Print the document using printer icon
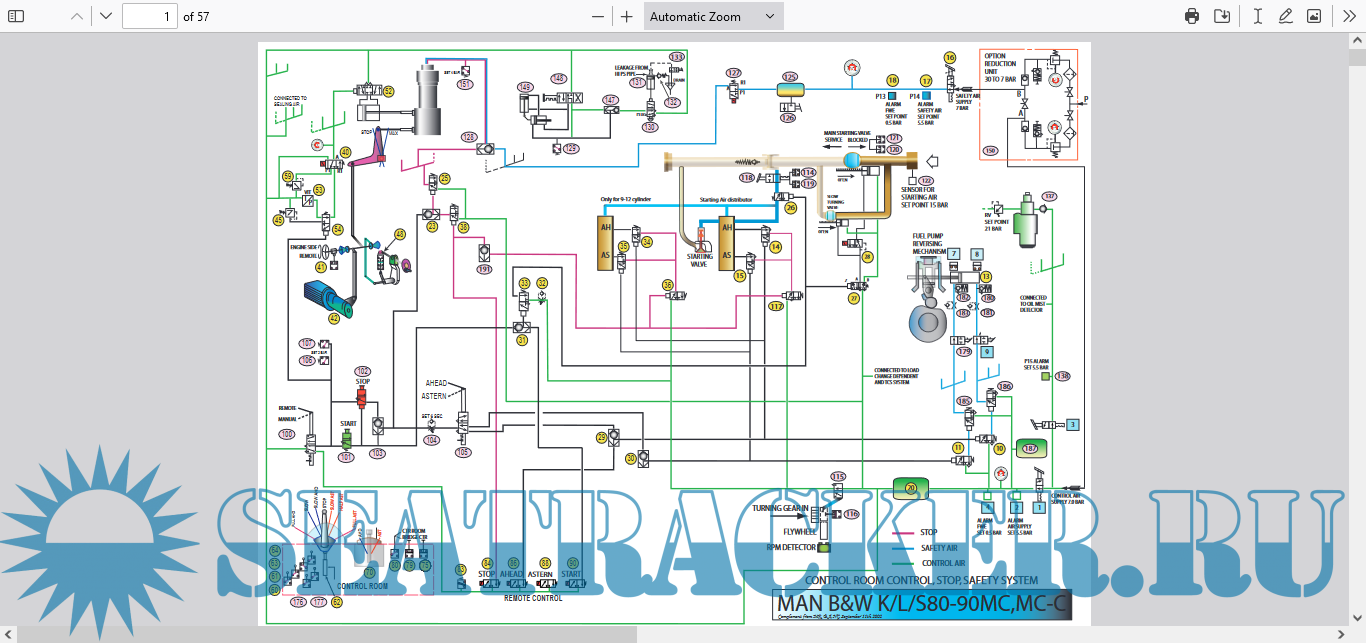1366x643 pixels. [x=1192, y=16]
